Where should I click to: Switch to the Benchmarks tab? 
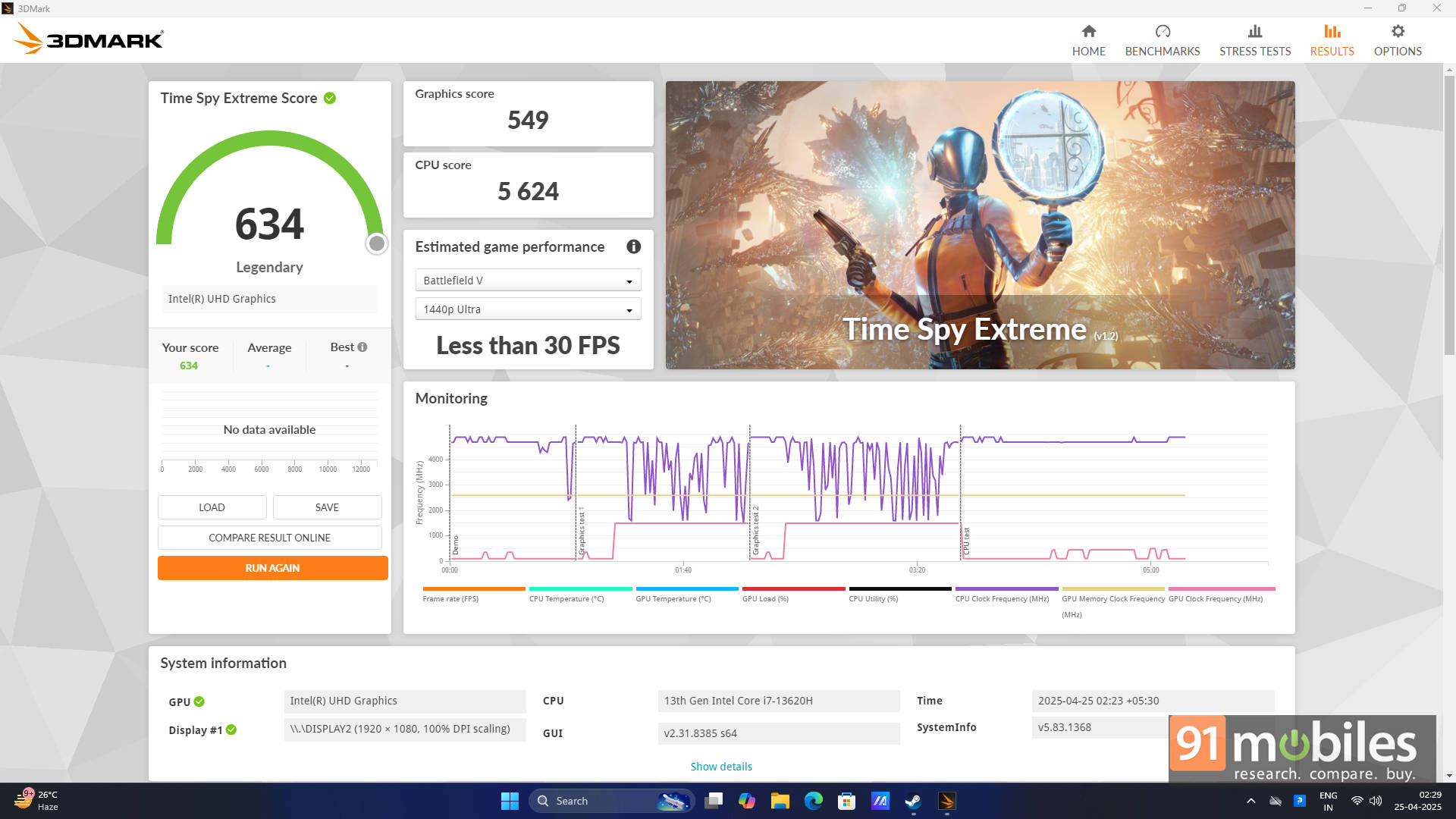click(x=1162, y=40)
